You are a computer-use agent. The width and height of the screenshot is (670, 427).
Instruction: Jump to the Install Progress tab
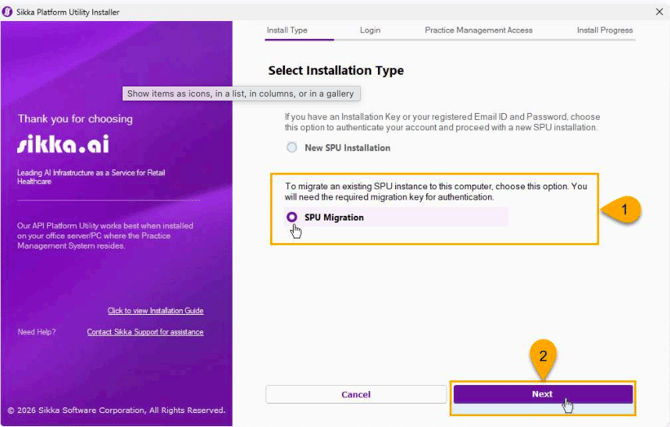604,30
